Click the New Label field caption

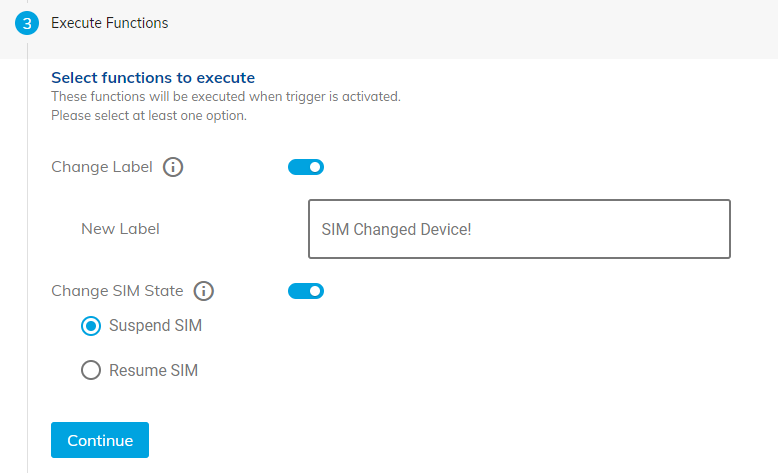pyautogui.click(x=120, y=229)
